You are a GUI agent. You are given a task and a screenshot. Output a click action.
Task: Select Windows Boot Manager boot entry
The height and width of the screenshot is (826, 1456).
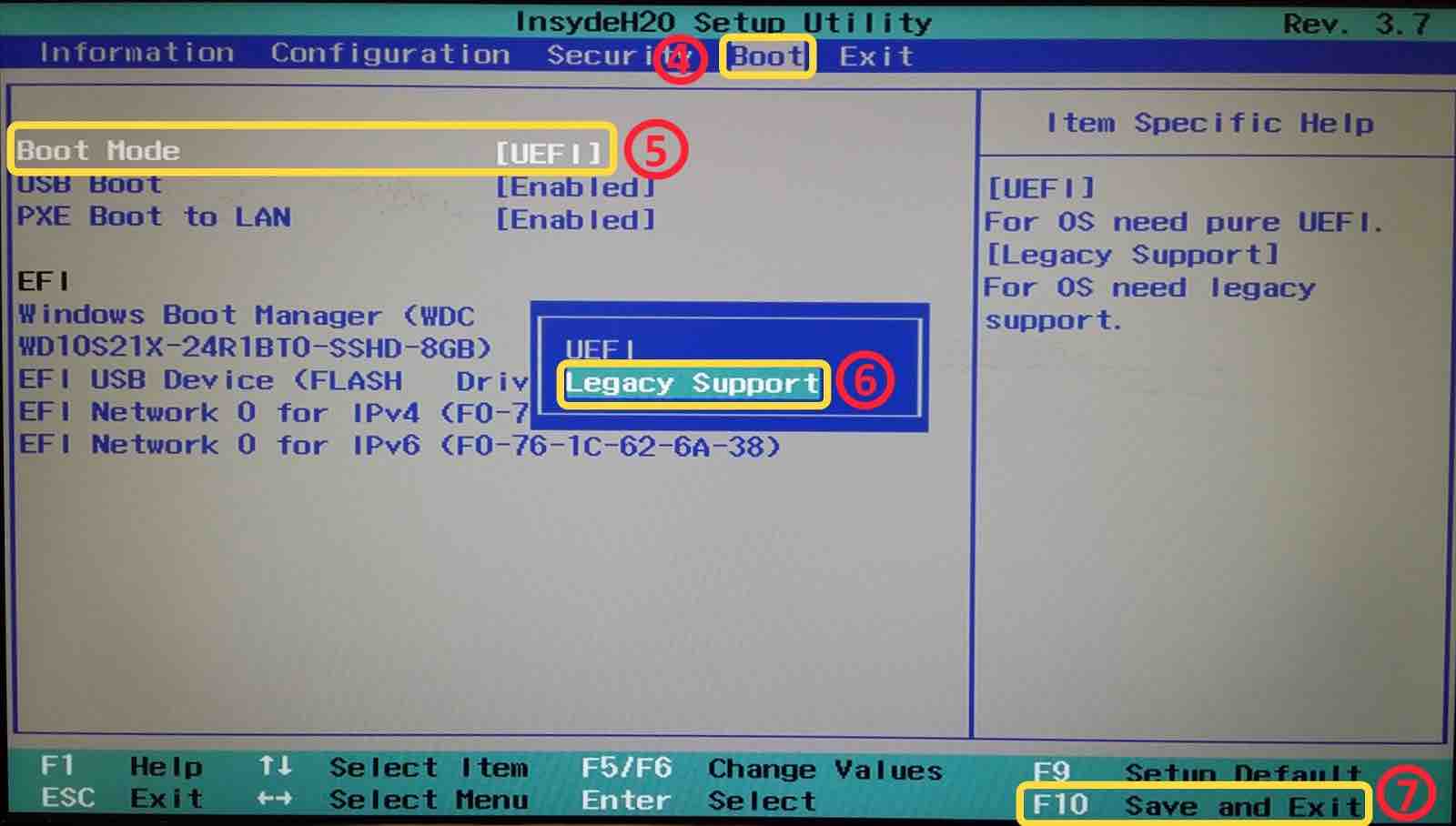point(255,331)
